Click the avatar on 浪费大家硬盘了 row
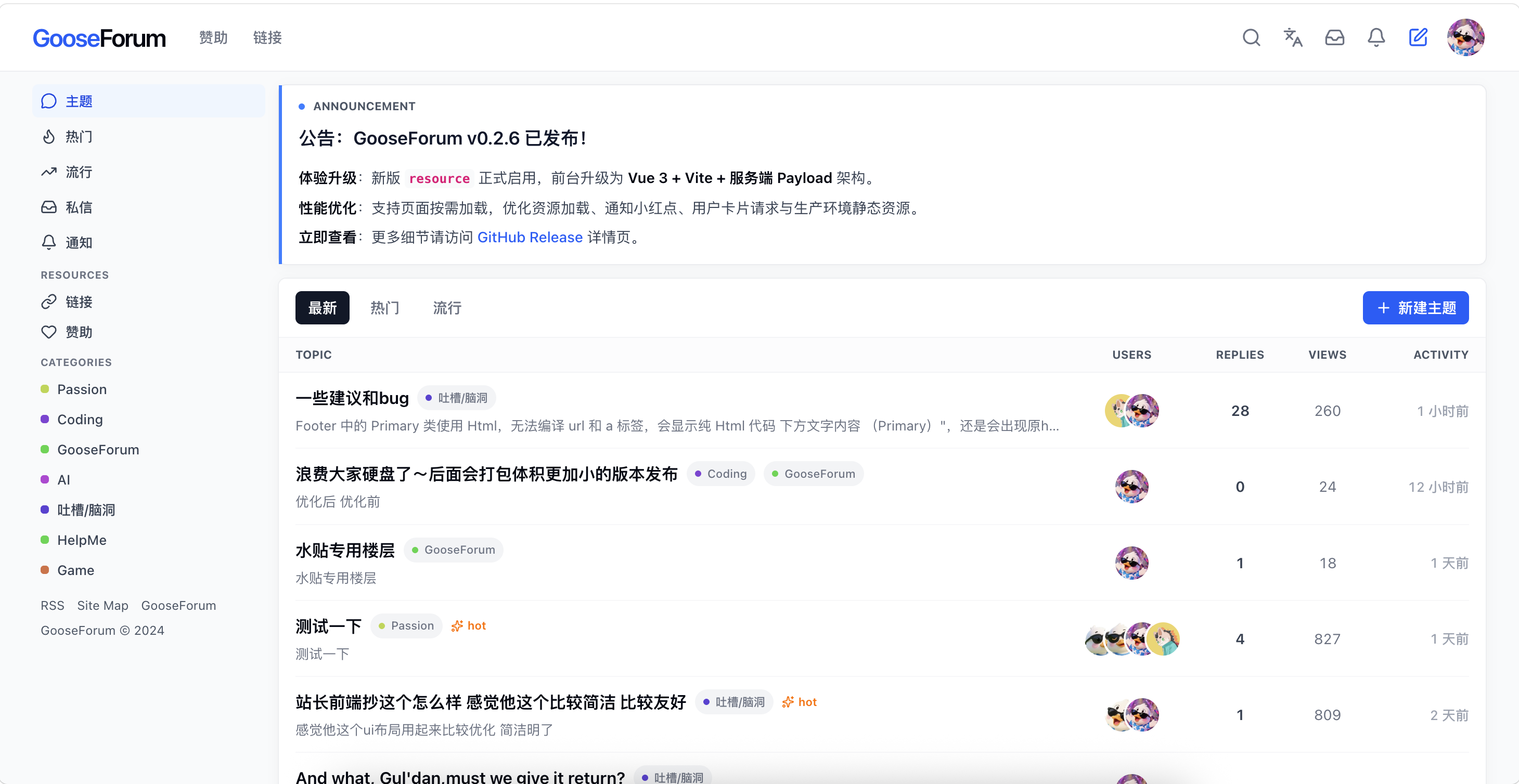 [x=1131, y=487]
